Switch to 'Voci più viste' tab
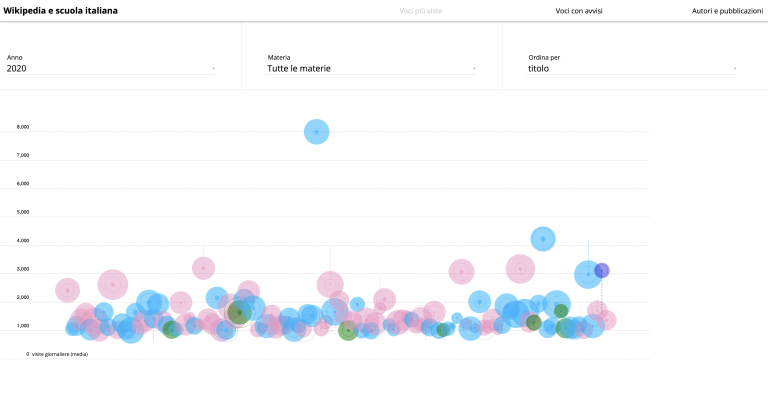Image resolution: width=768 pixels, height=418 pixels. (x=420, y=10)
